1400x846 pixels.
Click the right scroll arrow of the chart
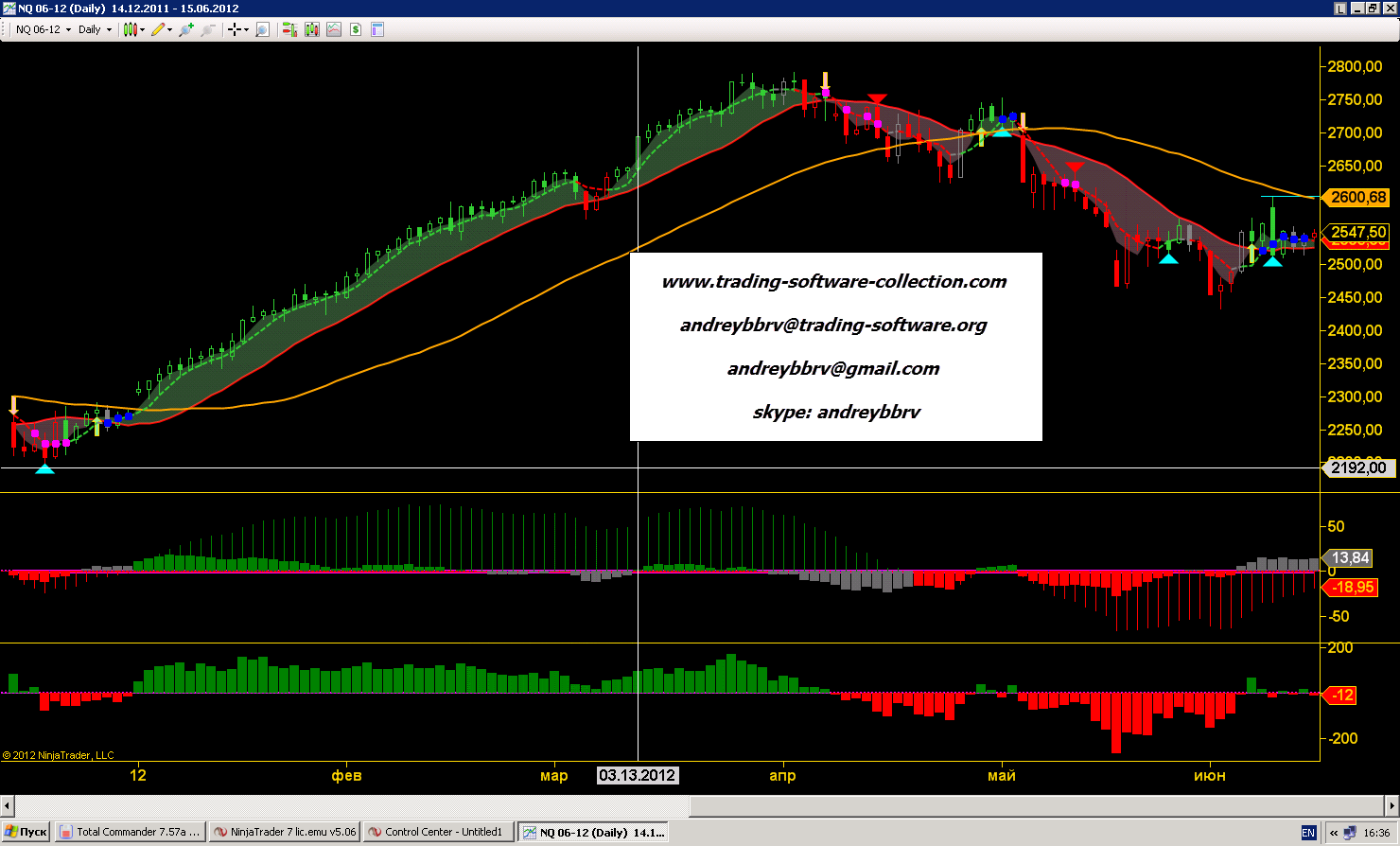click(x=1391, y=805)
